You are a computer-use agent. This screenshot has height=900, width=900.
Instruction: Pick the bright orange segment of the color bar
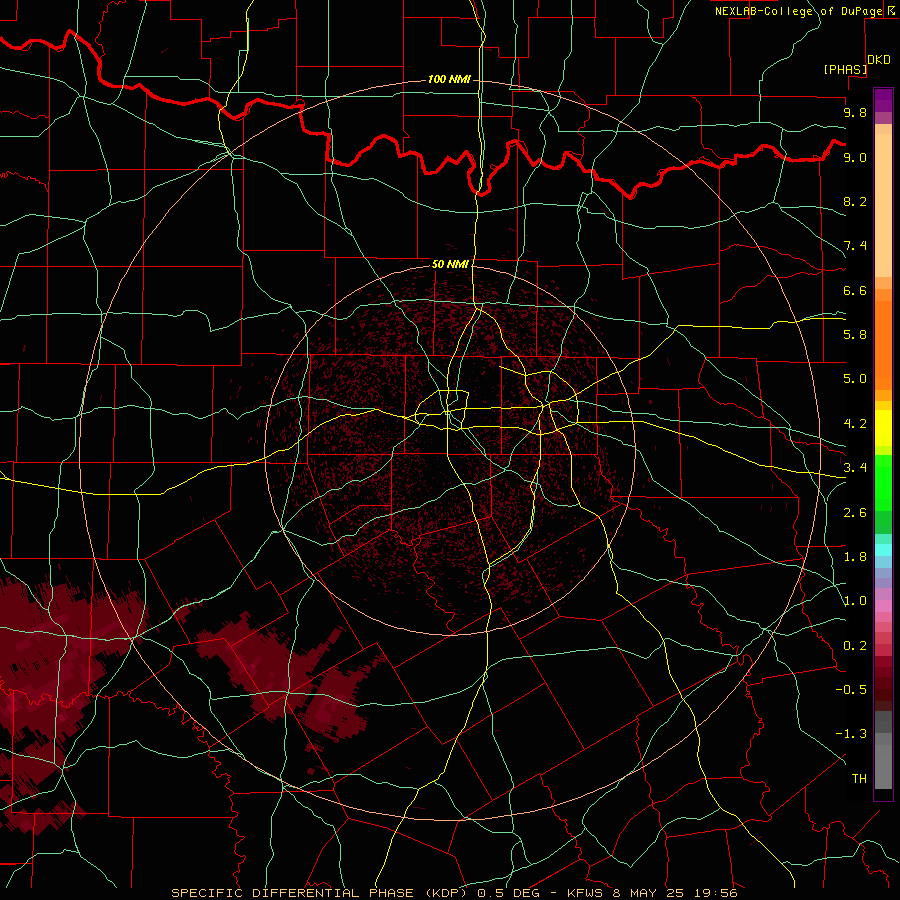883,346
